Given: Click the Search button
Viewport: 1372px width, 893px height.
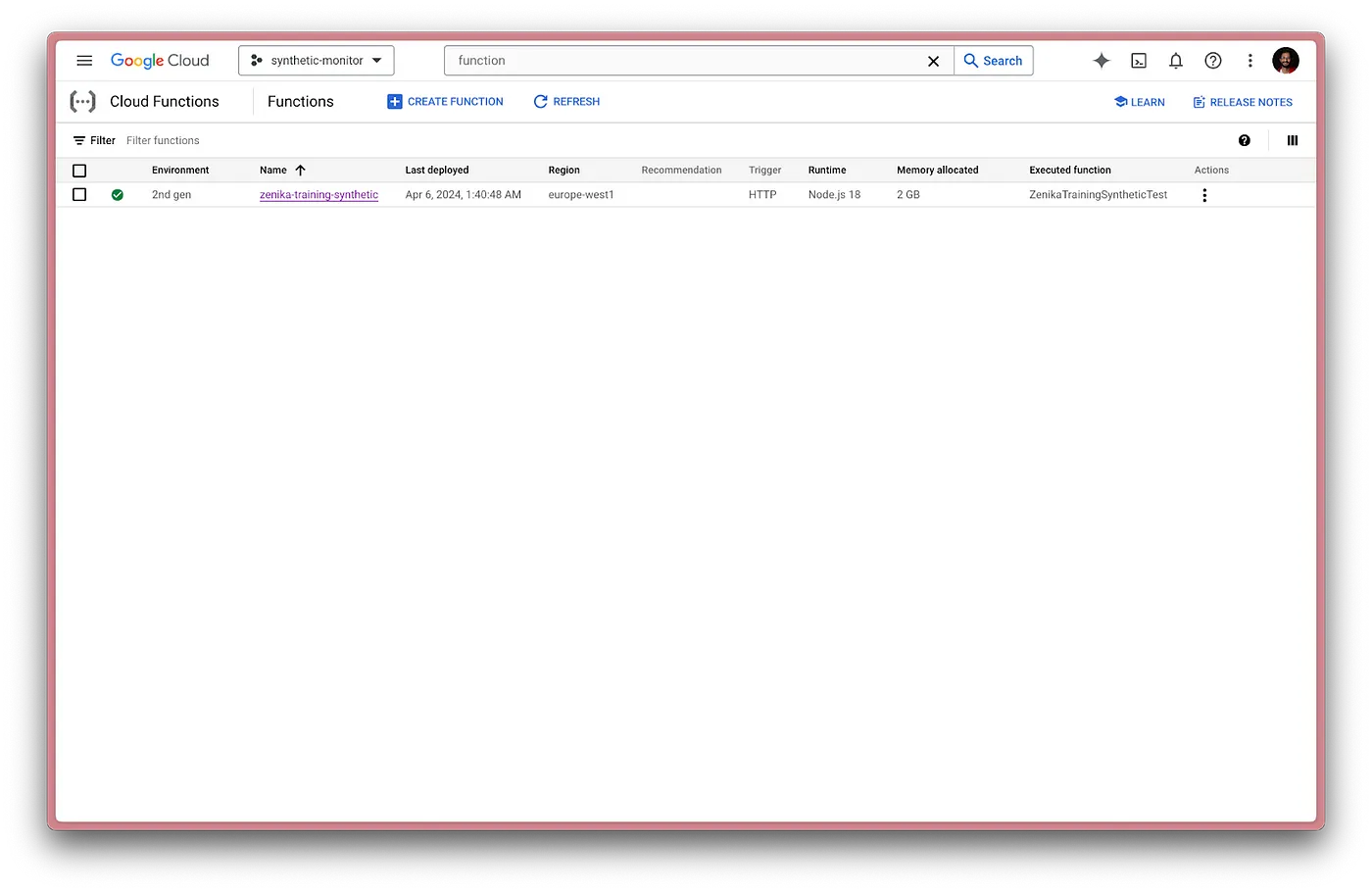Looking at the screenshot, I should click(994, 61).
